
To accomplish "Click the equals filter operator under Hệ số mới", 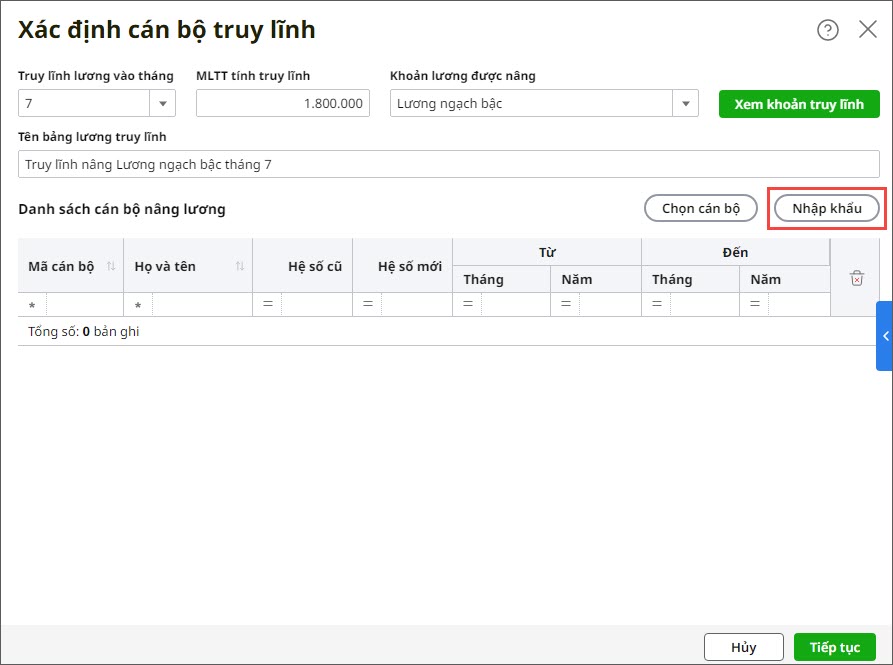I will [x=367, y=304].
